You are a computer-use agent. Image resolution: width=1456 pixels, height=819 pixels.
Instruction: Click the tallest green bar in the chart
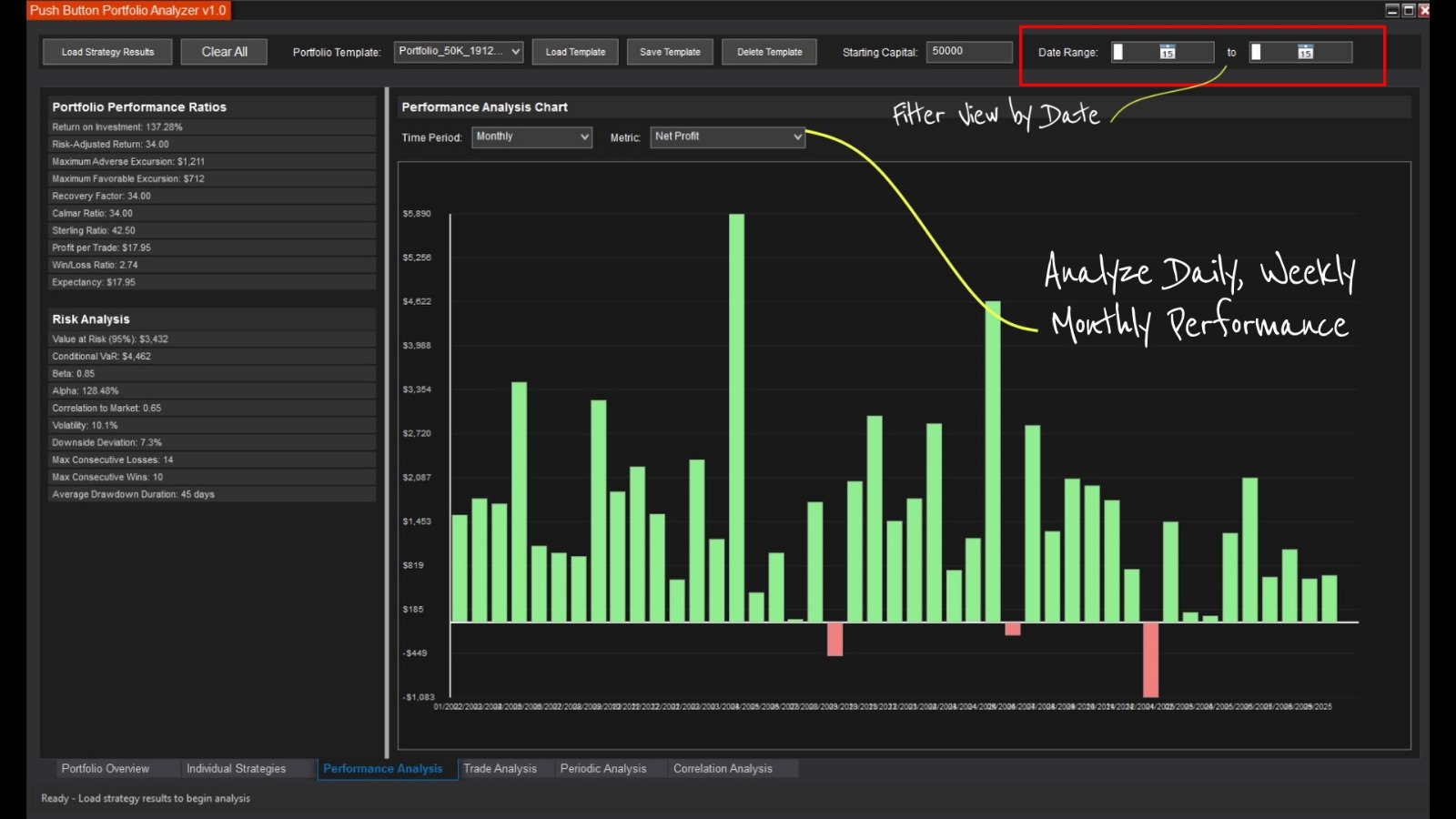pyautogui.click(x=736, y=419)
